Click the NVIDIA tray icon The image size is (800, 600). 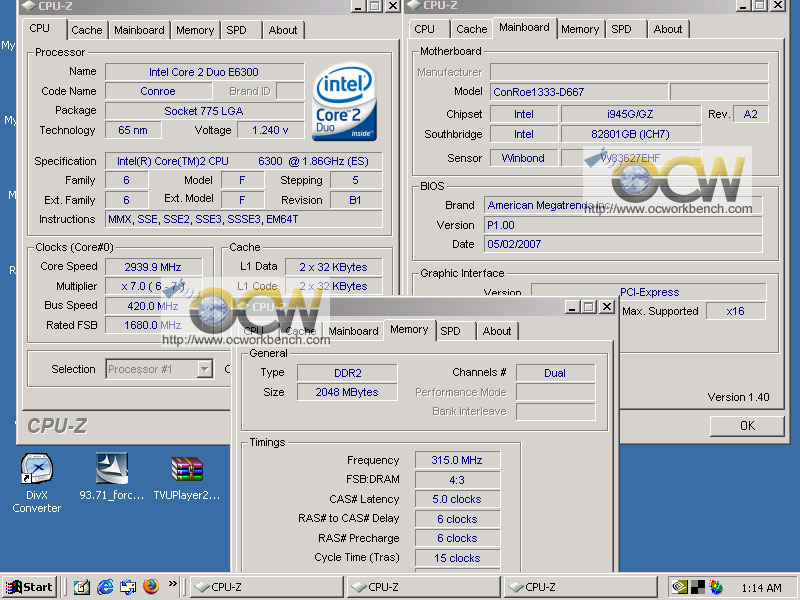tap(679, 587)
